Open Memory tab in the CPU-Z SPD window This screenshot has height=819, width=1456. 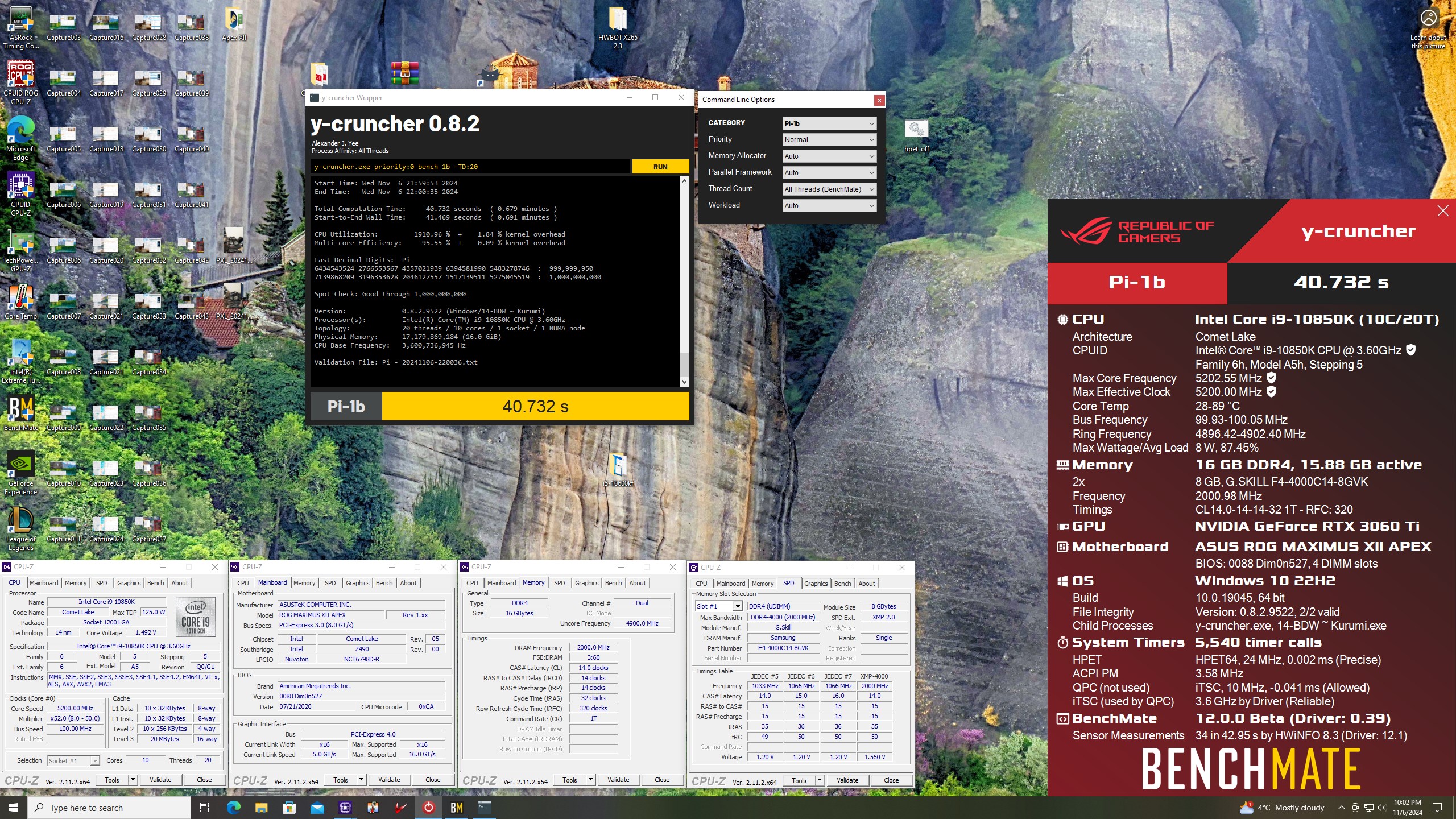point(763,584)
